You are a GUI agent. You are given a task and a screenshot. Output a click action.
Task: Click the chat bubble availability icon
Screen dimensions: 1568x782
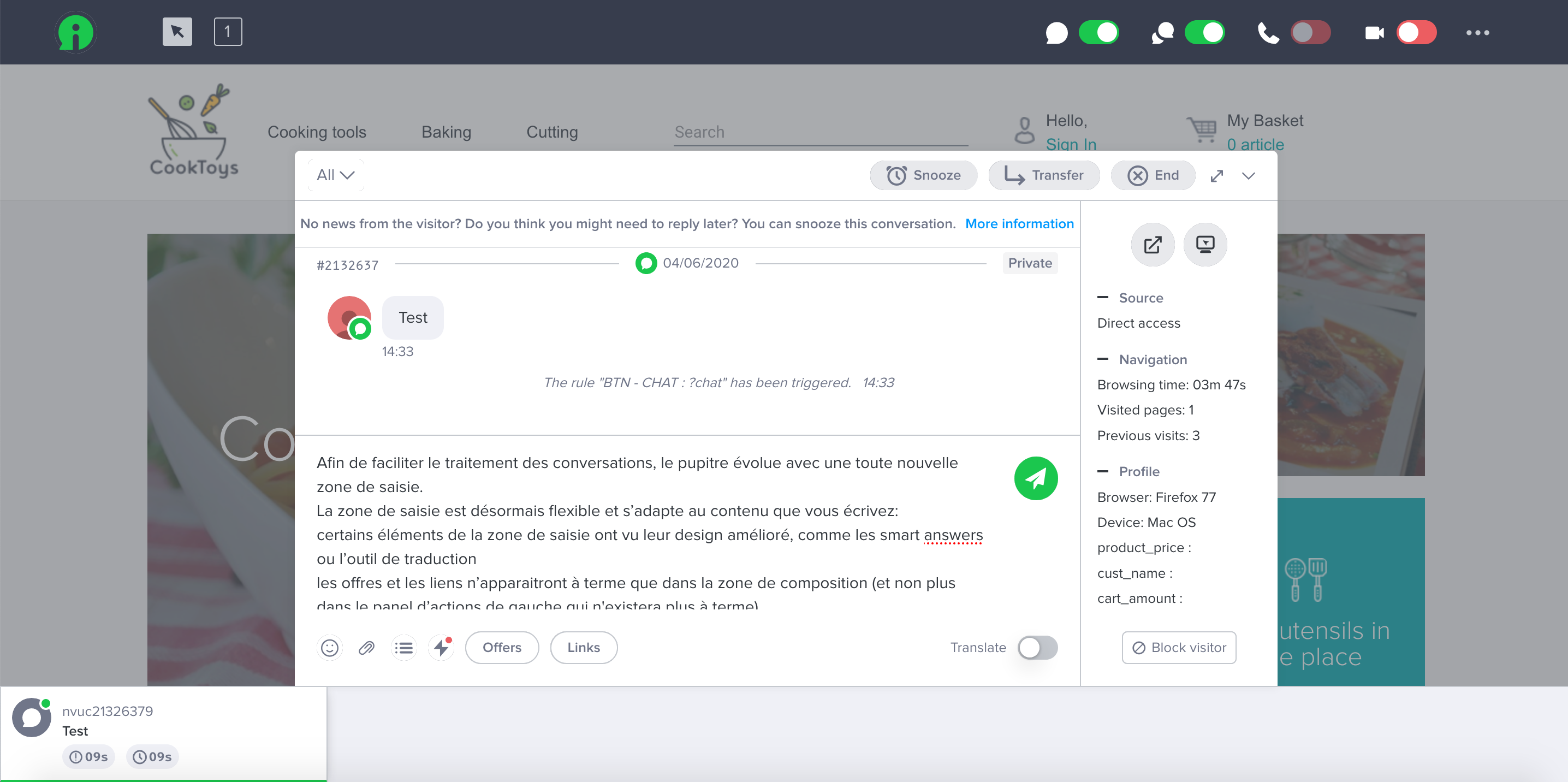click(1056, 32)
